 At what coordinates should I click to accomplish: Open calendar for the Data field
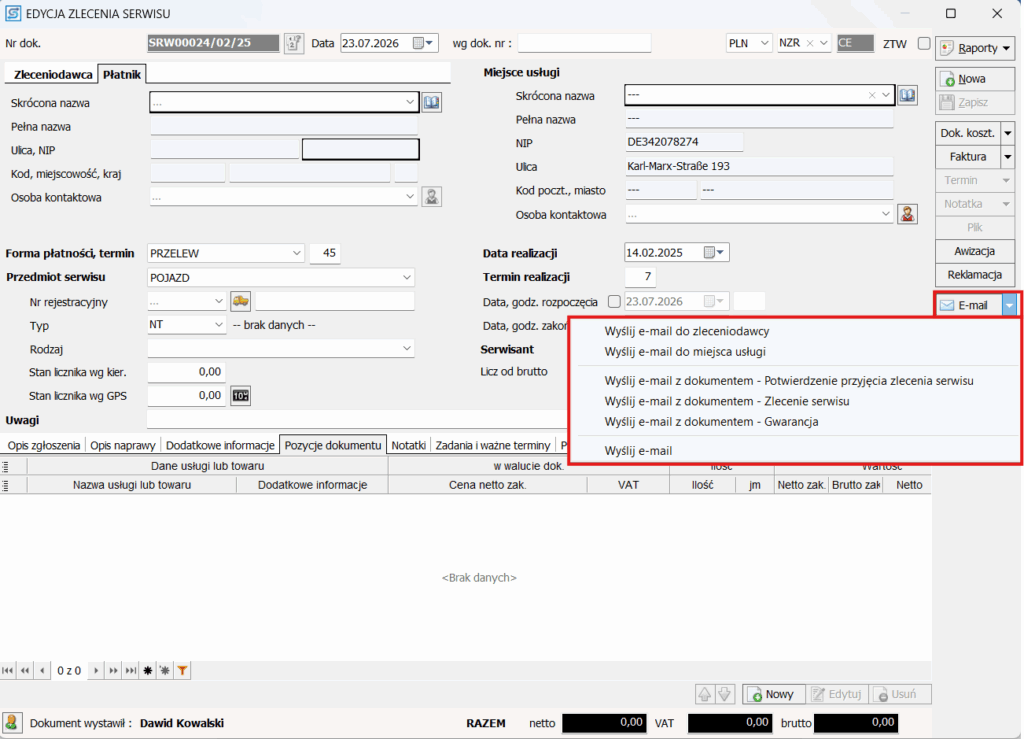coord(423,43)
